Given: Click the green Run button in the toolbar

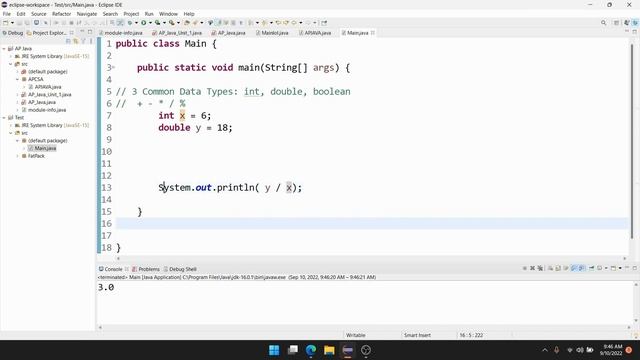Looking at the screenshot, I should click(144, 23).
